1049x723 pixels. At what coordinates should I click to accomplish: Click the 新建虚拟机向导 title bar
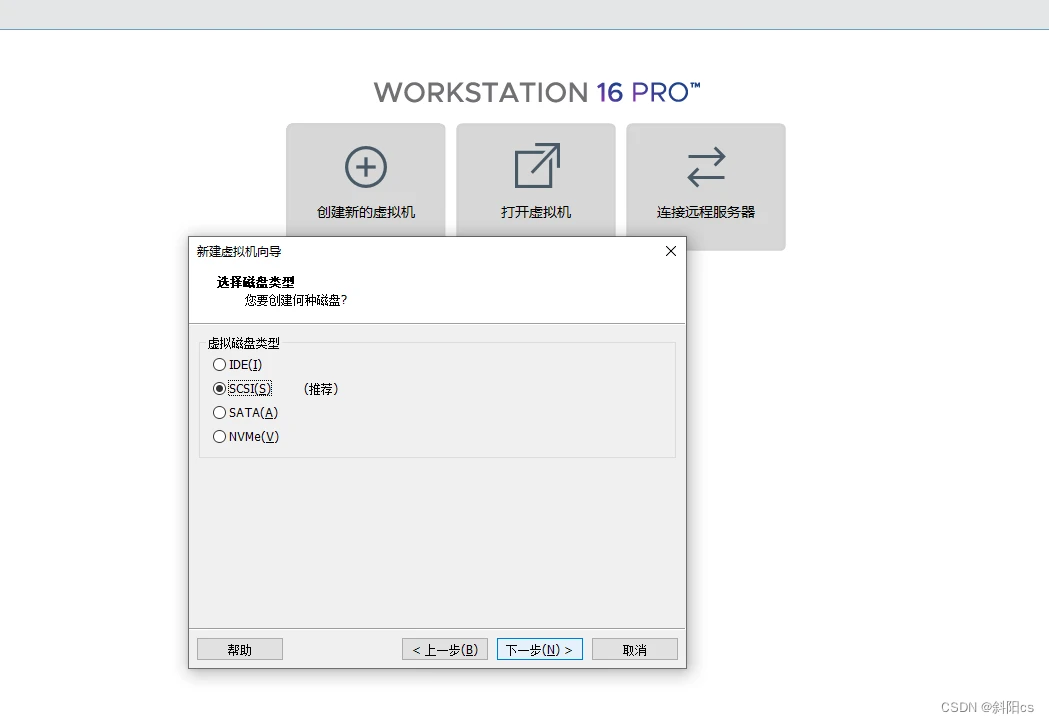pos(400,252)
